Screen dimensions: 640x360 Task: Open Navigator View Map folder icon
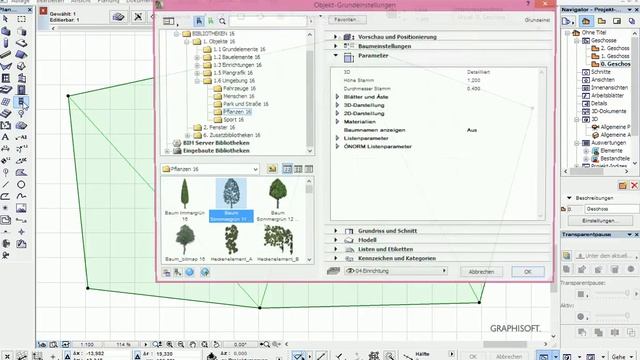coord(602,21)
